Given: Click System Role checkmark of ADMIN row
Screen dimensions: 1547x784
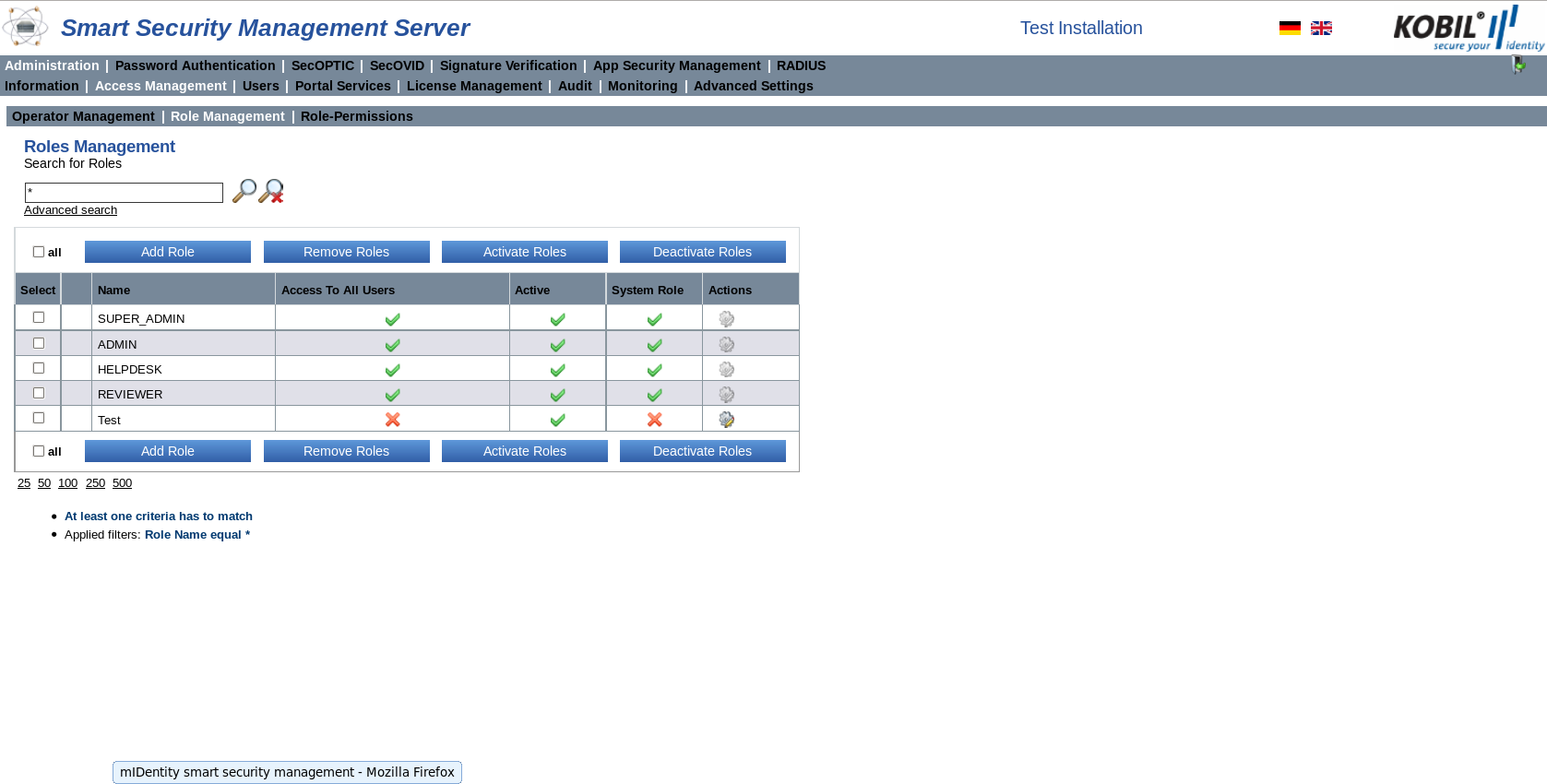Looking at the screenshot, I should pos(655,345).
